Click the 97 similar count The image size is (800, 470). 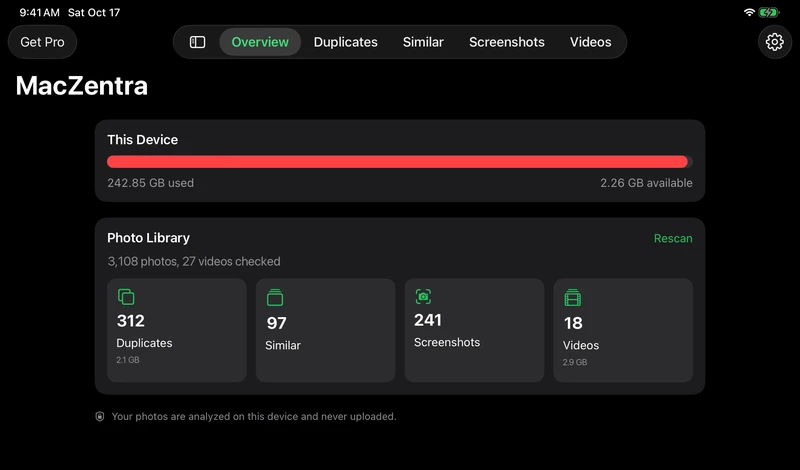click(277, 323)
